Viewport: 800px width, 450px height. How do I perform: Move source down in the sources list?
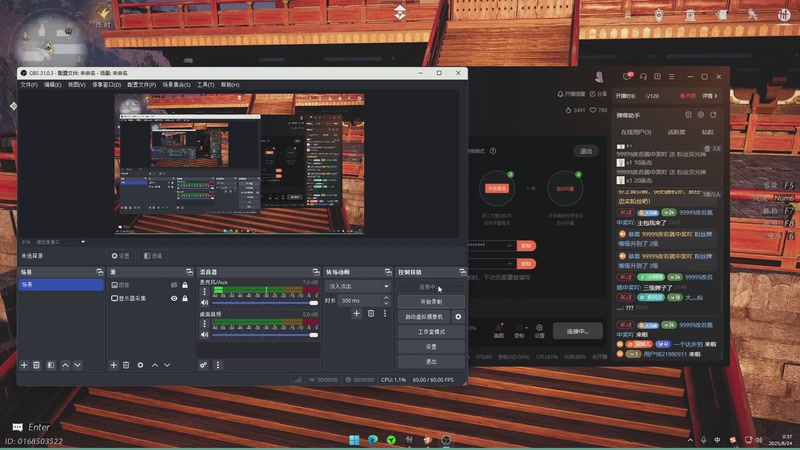(x=167, y=365)
